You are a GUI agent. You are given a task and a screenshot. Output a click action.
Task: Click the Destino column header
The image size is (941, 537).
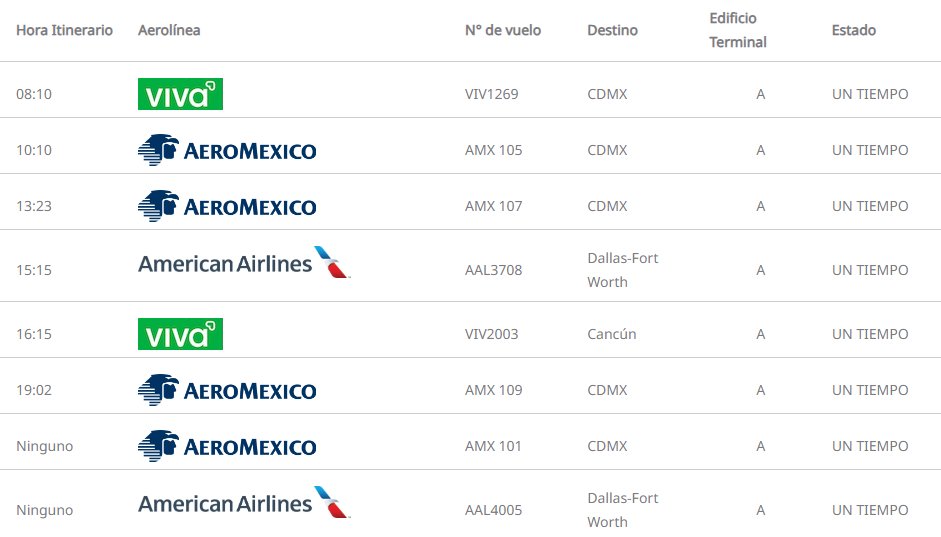(x=612, y=30)
